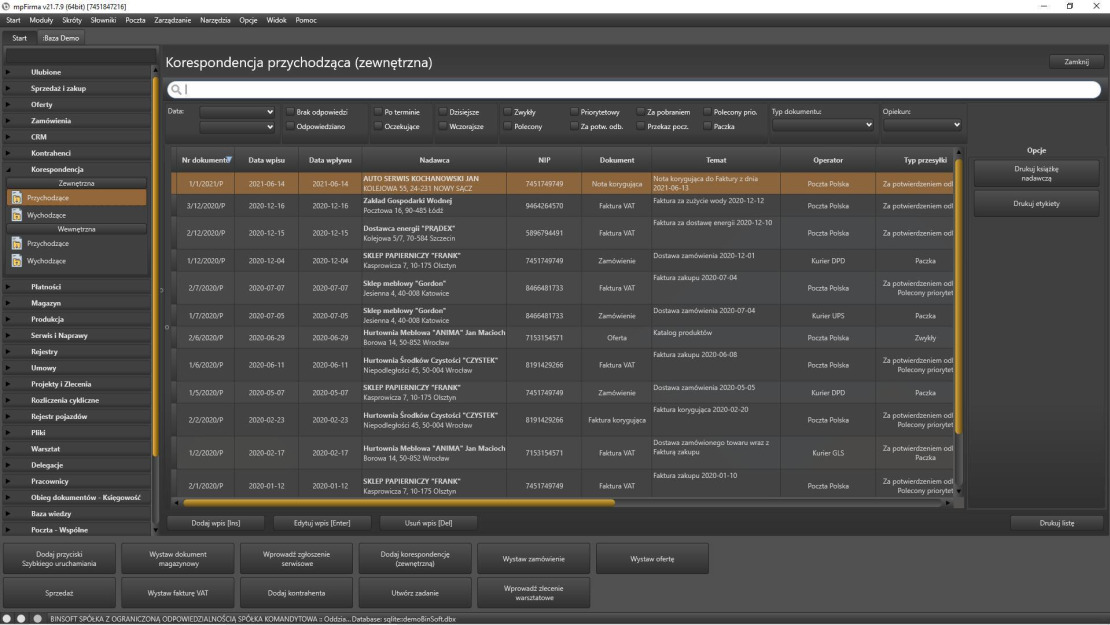Open the Moduły menu

41,21
